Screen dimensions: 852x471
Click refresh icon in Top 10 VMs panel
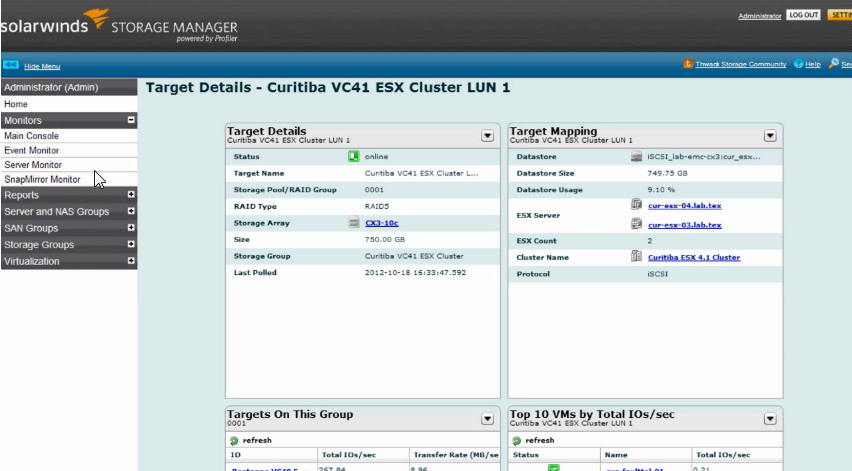(517, 441)
